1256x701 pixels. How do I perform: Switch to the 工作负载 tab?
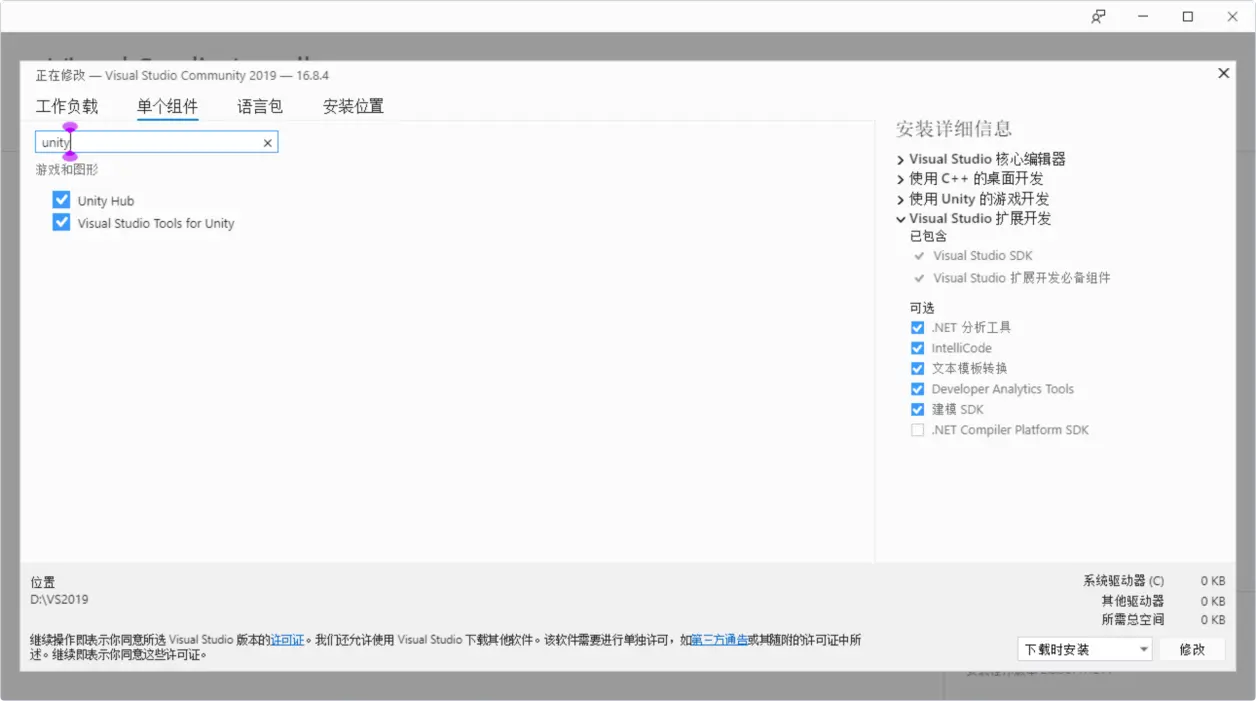[67, 106]
